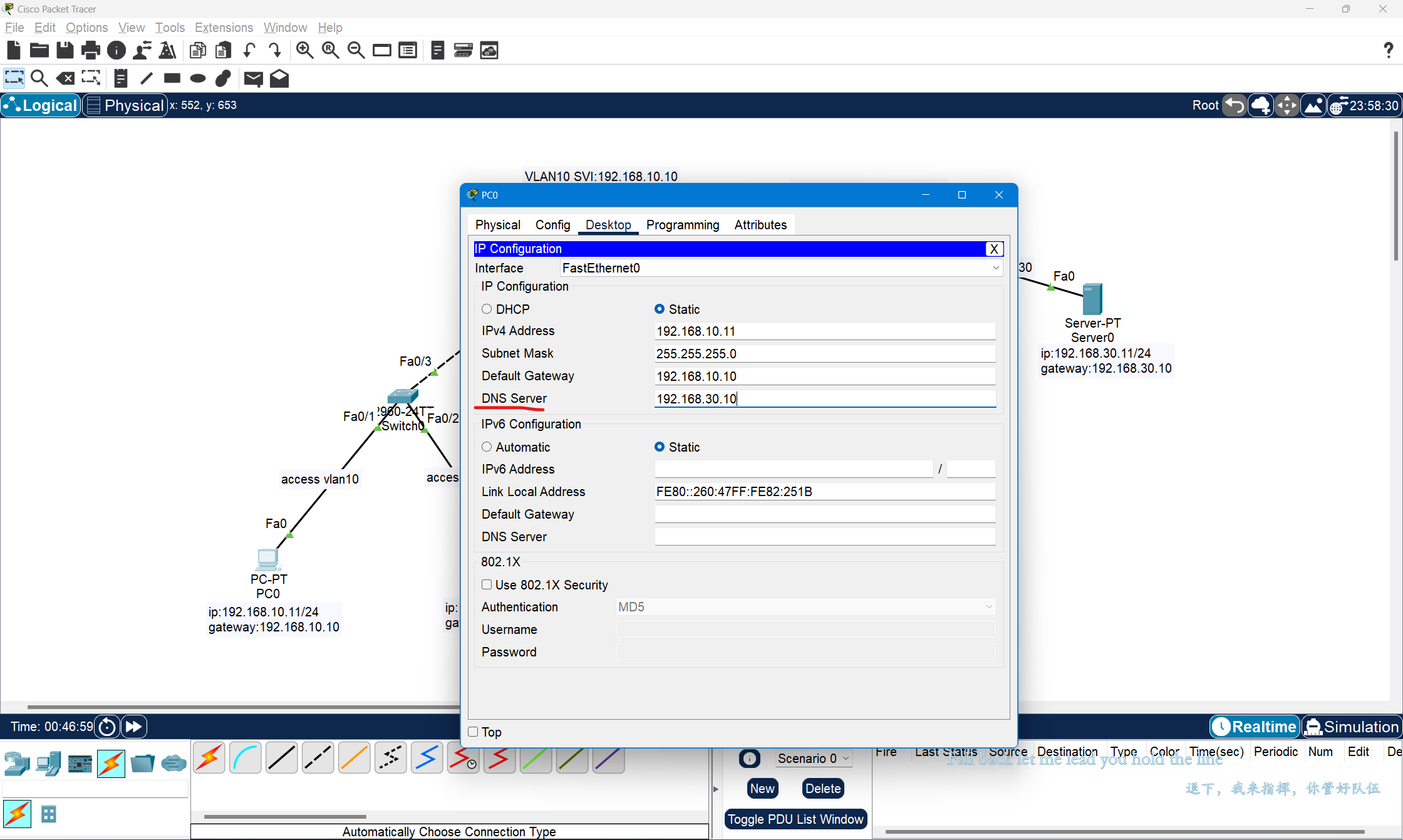Close the IP Configuration panel X
Screen dimensions: 1403x840
point(994,249)
